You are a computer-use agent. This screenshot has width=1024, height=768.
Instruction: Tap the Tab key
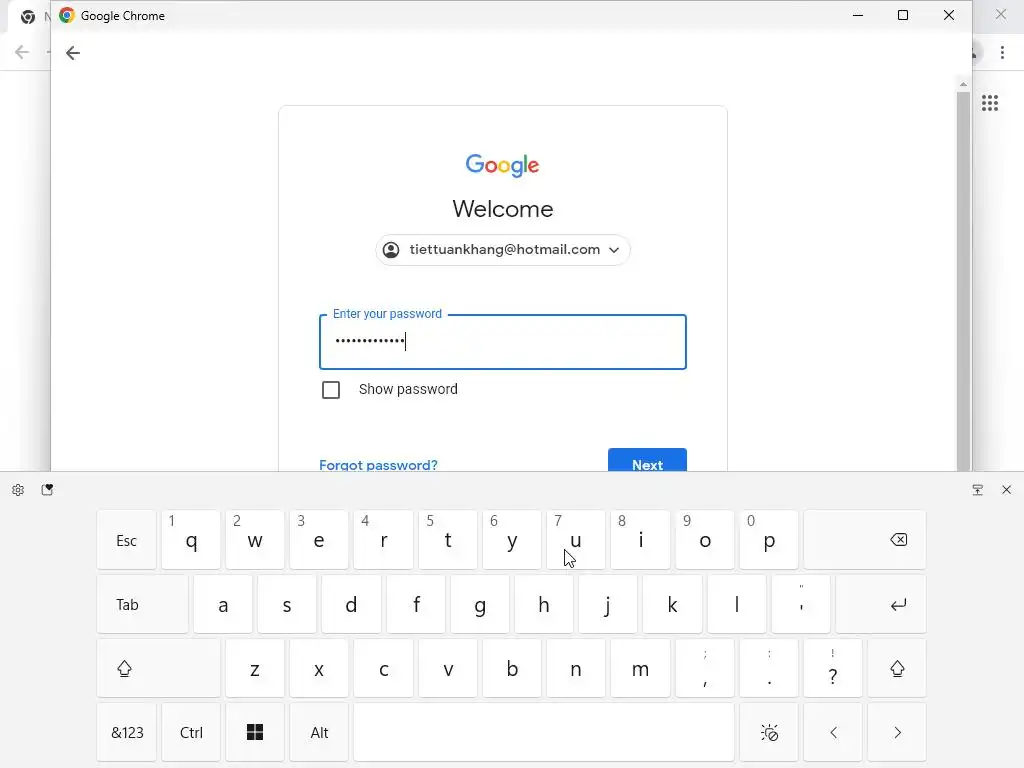point(142,604)
